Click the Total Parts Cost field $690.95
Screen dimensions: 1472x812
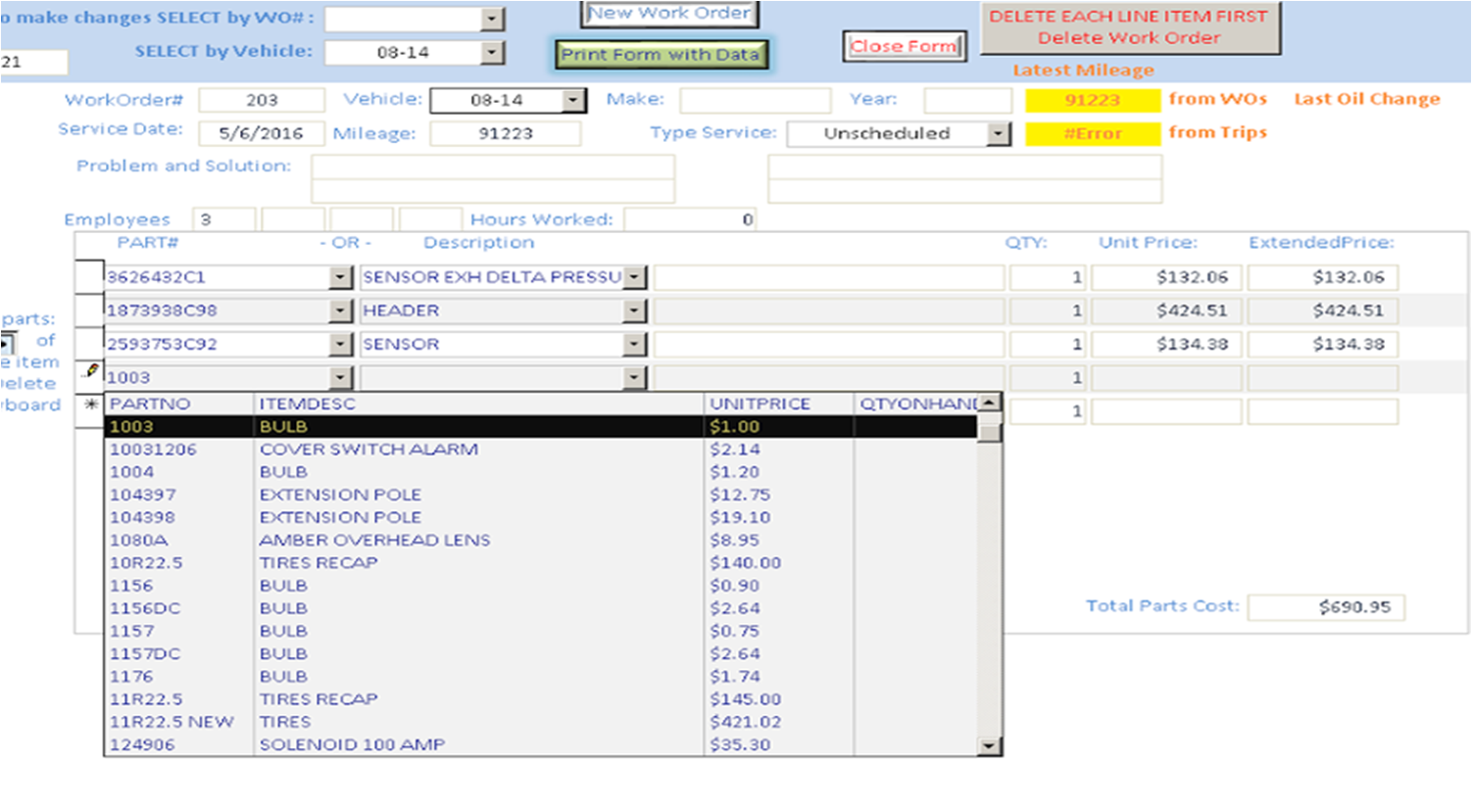pos(1326,607)
